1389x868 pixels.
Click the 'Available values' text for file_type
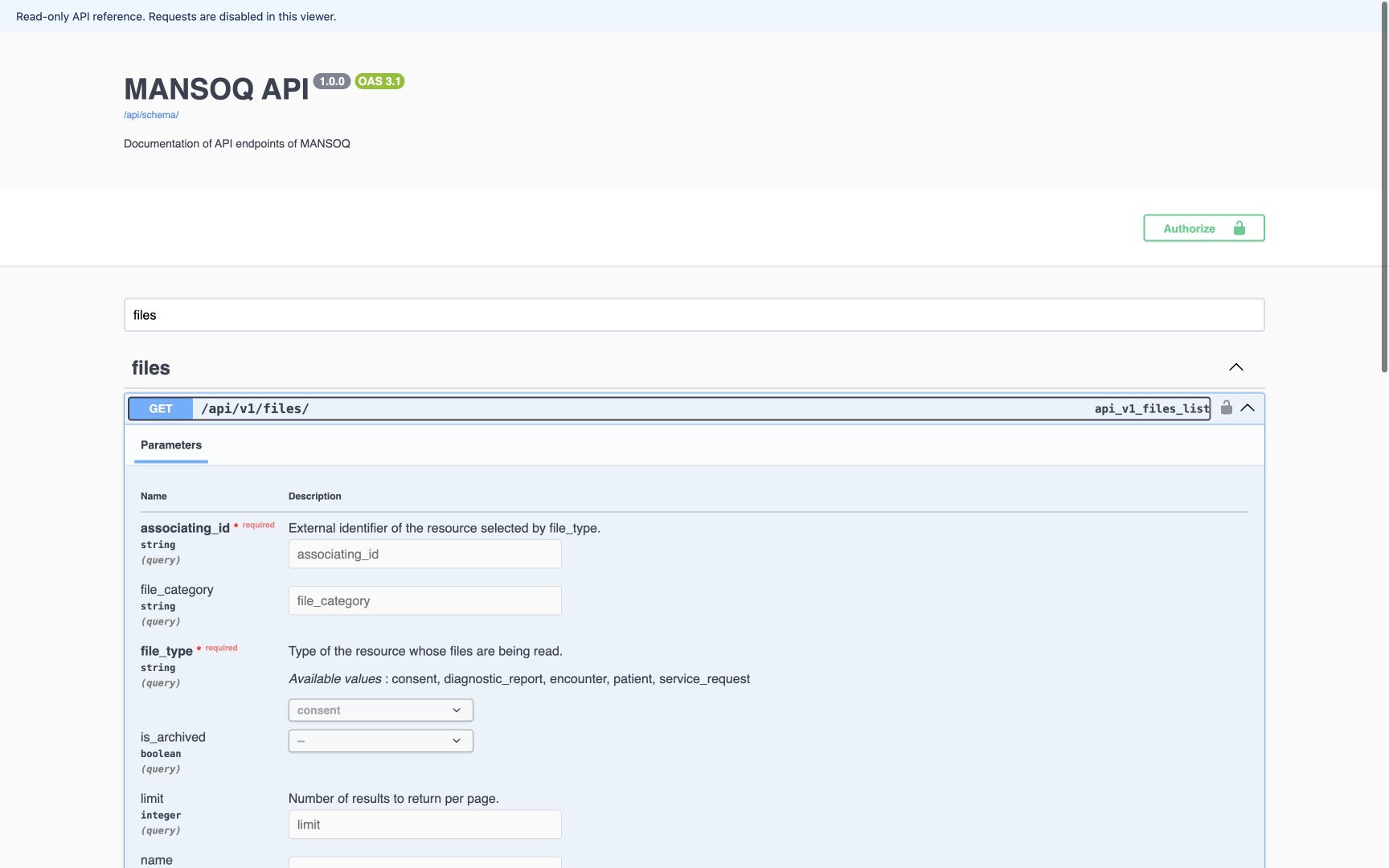click(335, 679)
